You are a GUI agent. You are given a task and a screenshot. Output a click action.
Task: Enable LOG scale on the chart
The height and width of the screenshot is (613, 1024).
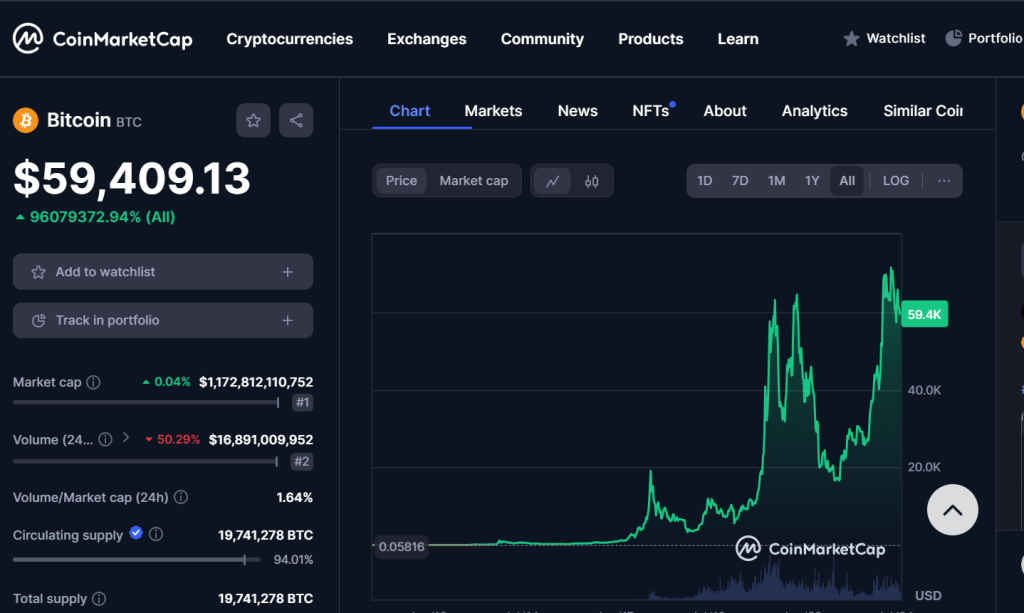click(894, 180)
